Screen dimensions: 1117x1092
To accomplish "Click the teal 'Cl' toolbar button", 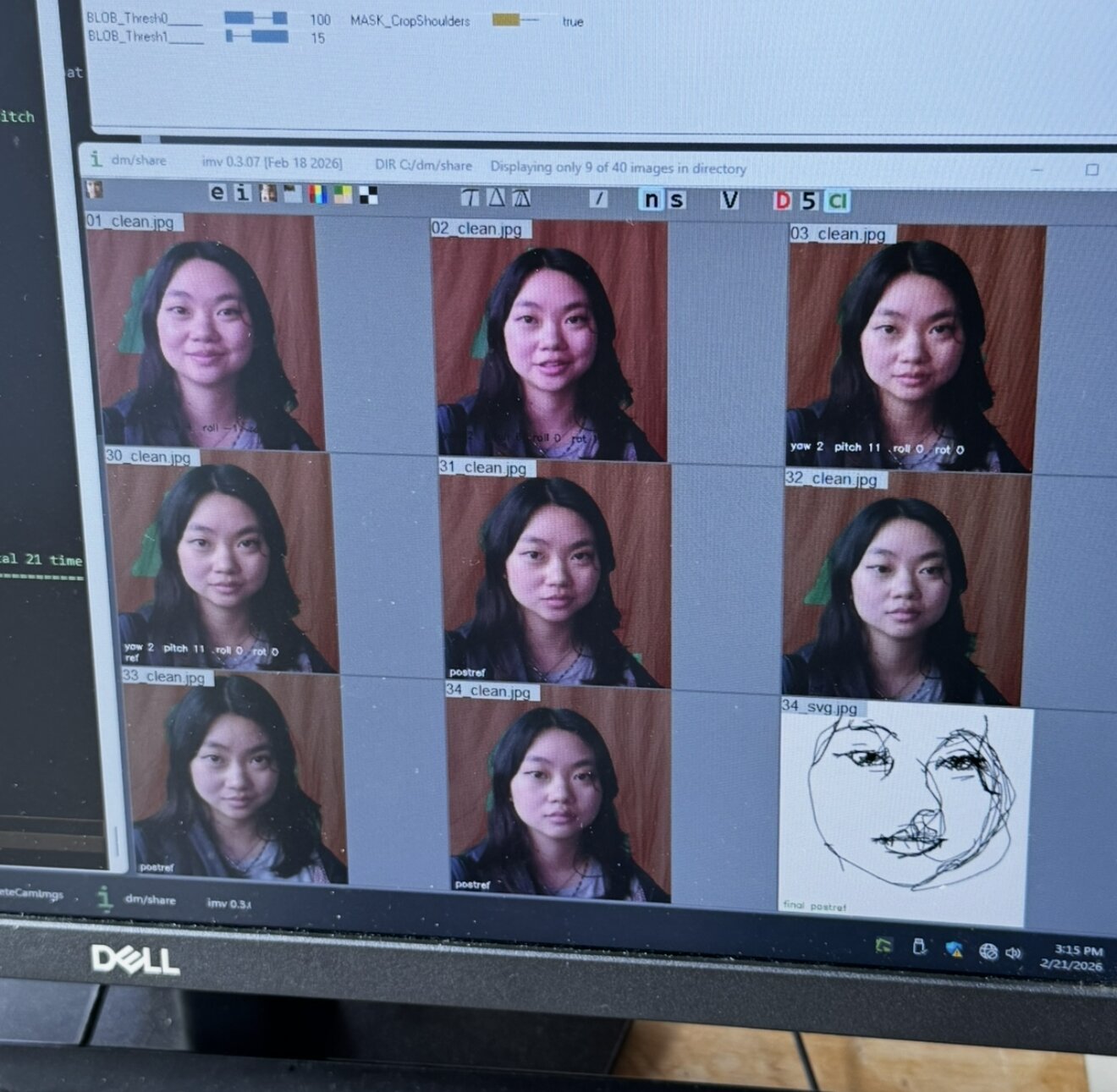I will point(837,201).
